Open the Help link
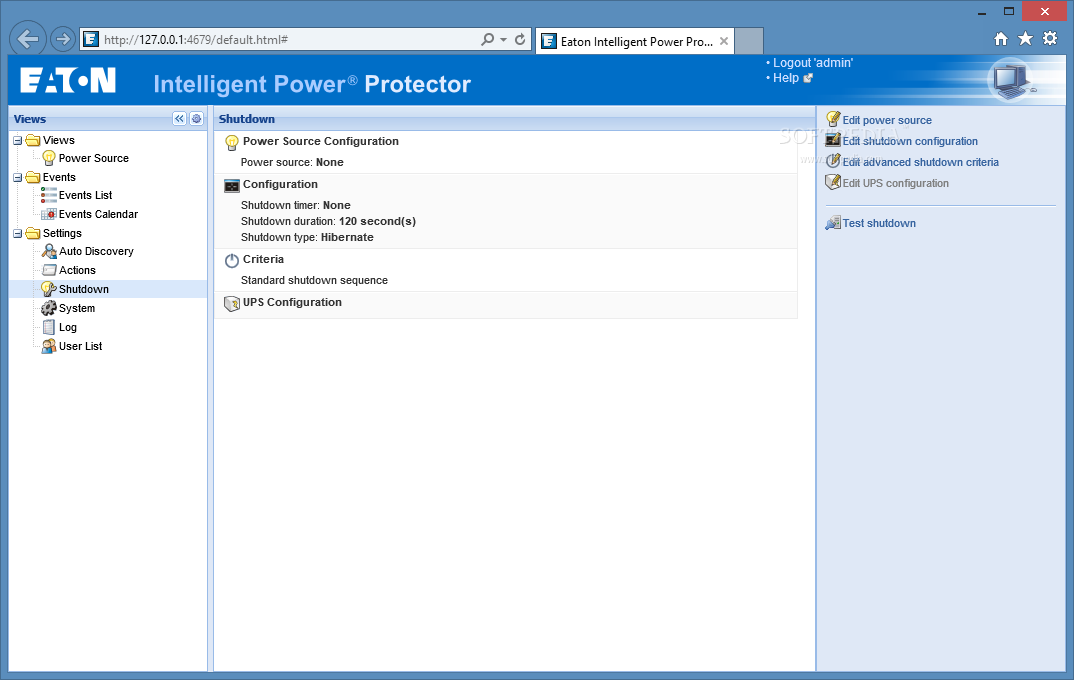This screenshot has height=680, width=1074. click(786, 78)
